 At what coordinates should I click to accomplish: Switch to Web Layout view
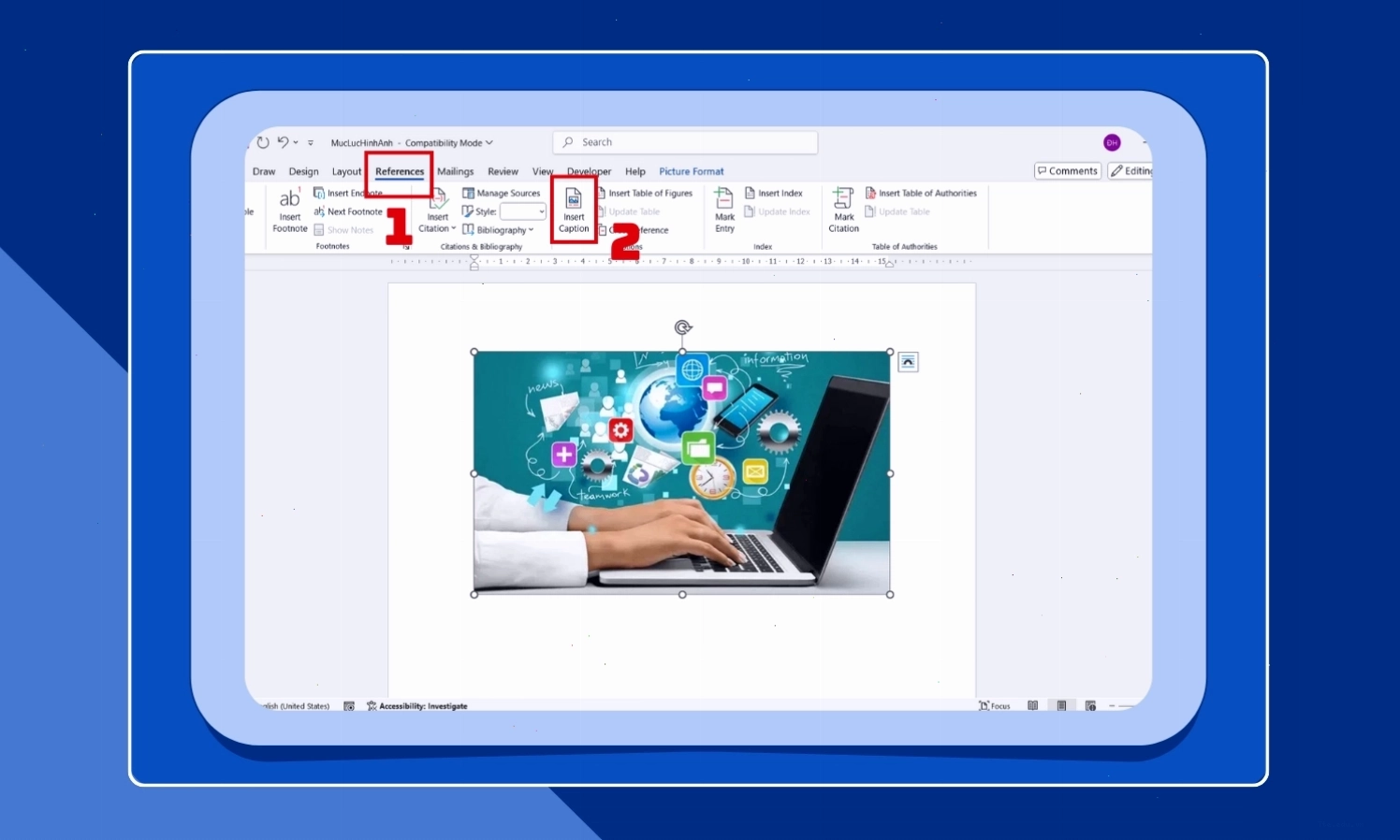point(1090,706)
